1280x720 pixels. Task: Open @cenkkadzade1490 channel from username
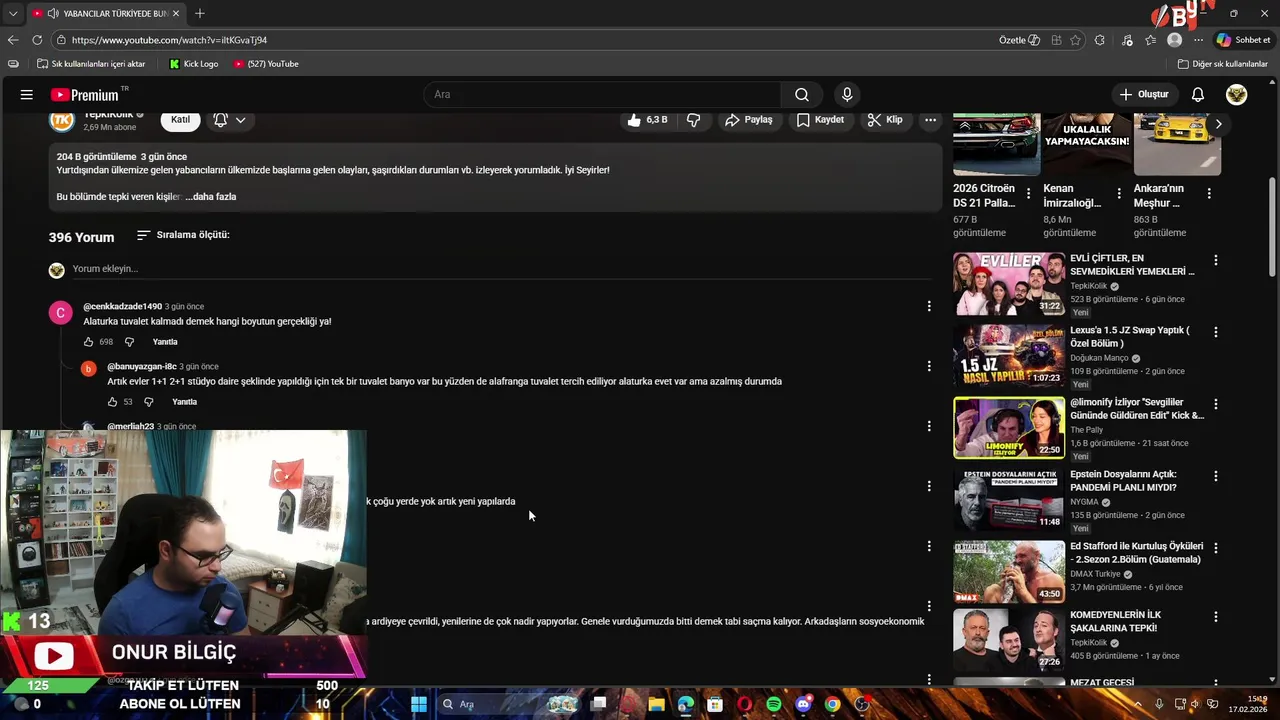pos(122,306)
